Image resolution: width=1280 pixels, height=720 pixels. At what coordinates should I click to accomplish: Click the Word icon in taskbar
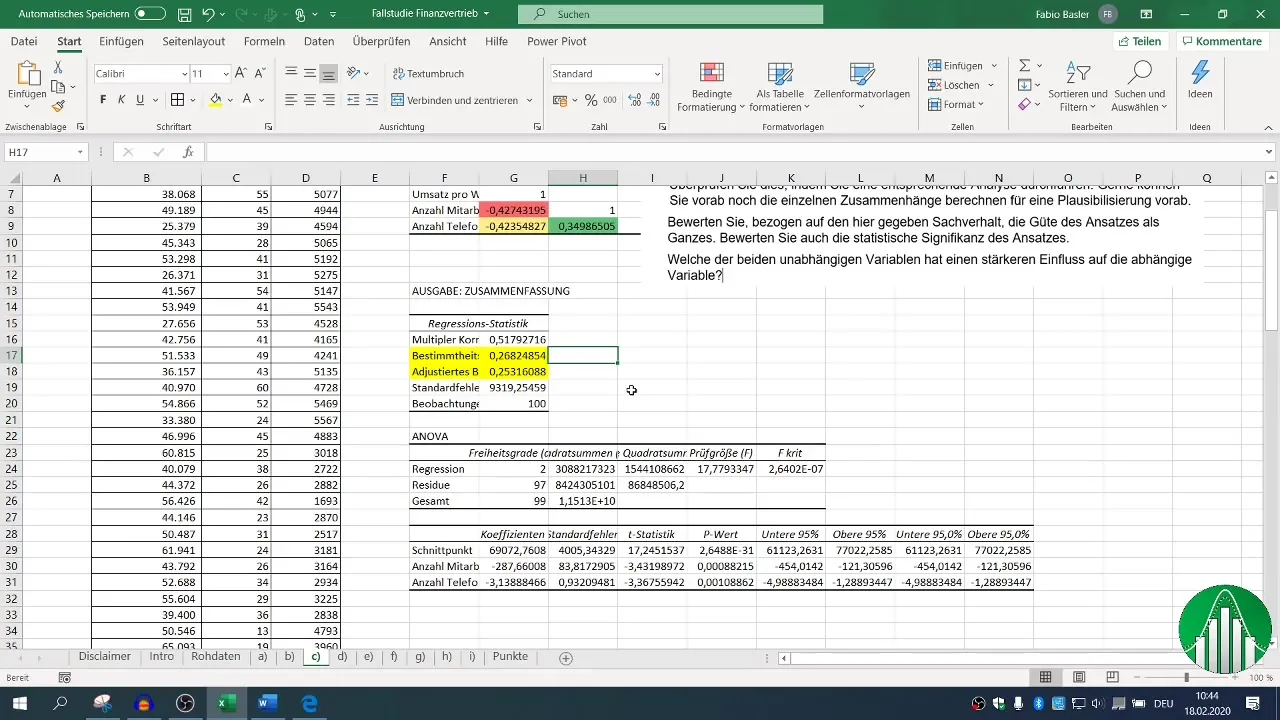[x=267, y=703]
